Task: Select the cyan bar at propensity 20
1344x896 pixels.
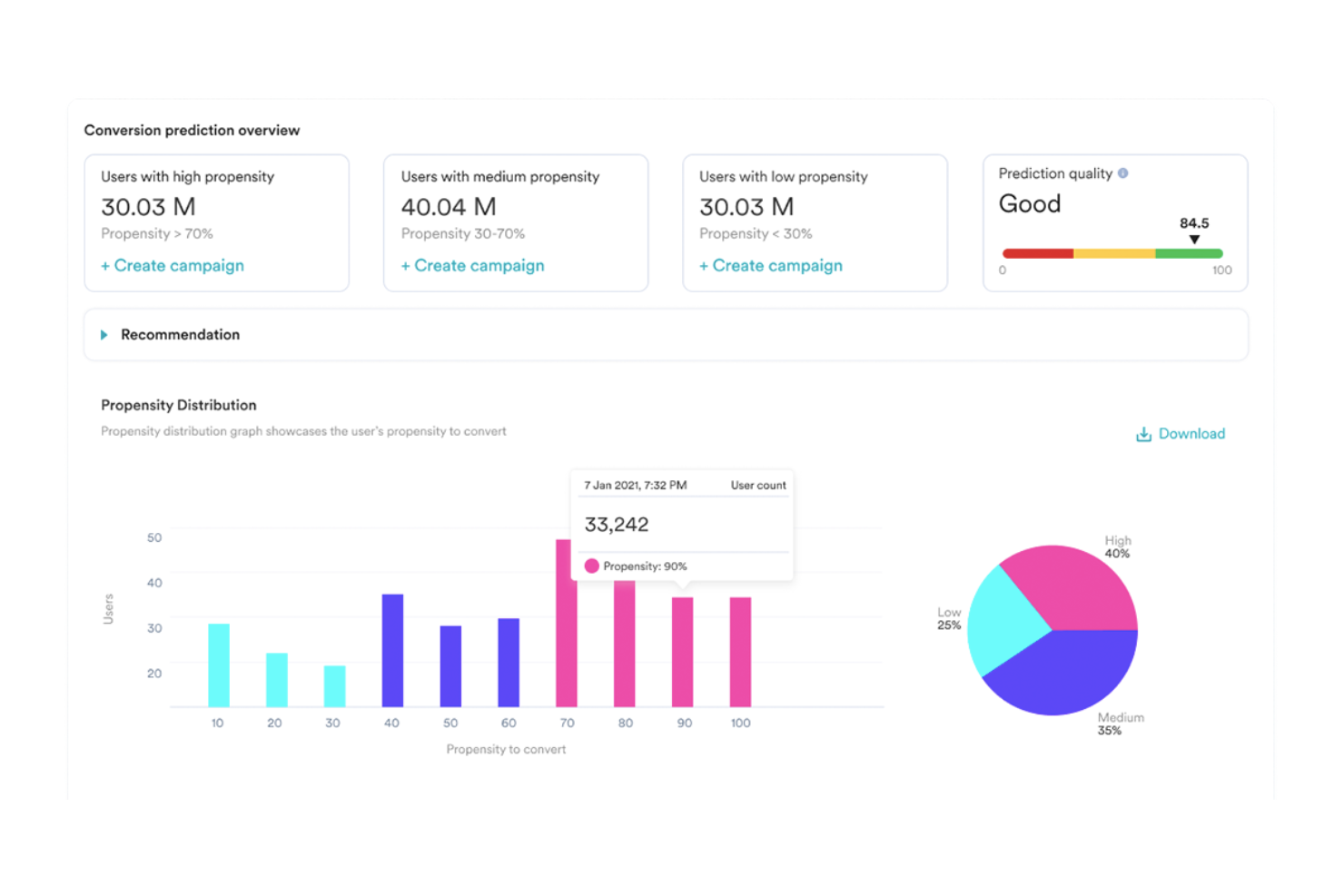Action: tap(277, 680)
